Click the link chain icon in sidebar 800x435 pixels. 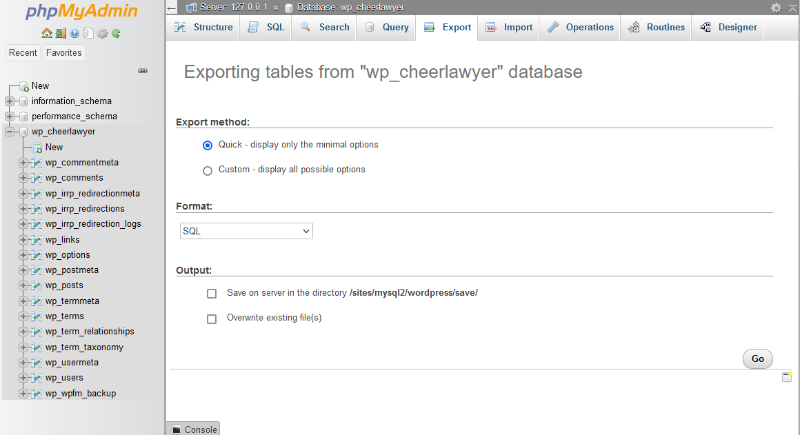(143, 71)
